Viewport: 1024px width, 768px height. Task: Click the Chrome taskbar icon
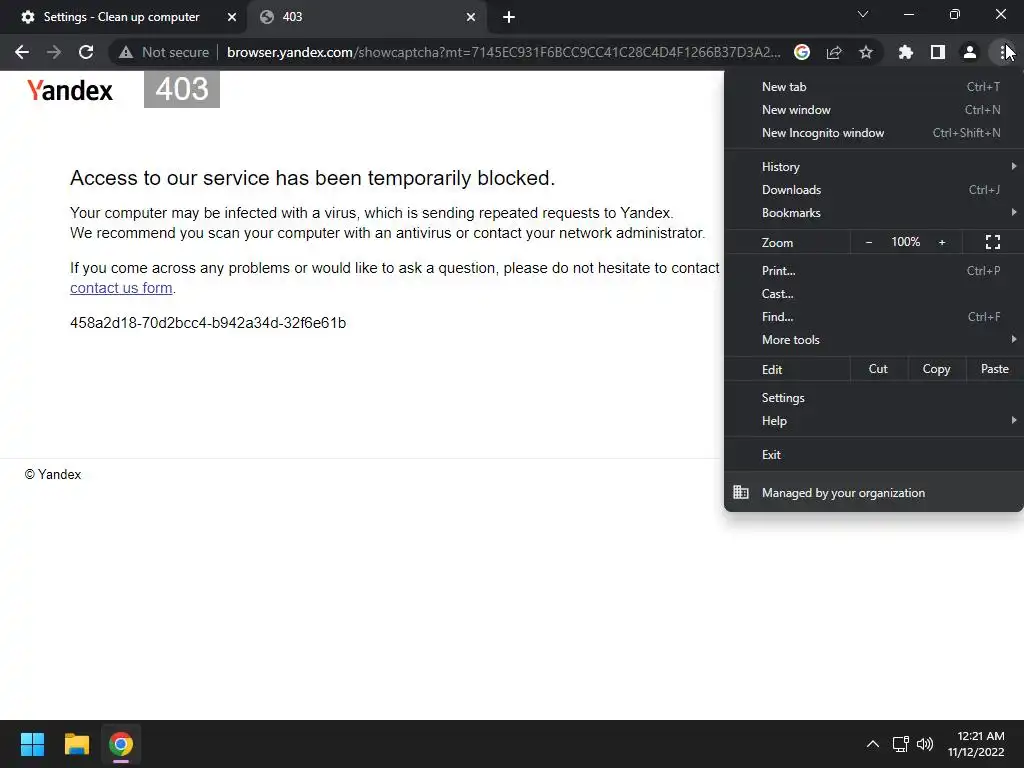(x=121, y=744)
